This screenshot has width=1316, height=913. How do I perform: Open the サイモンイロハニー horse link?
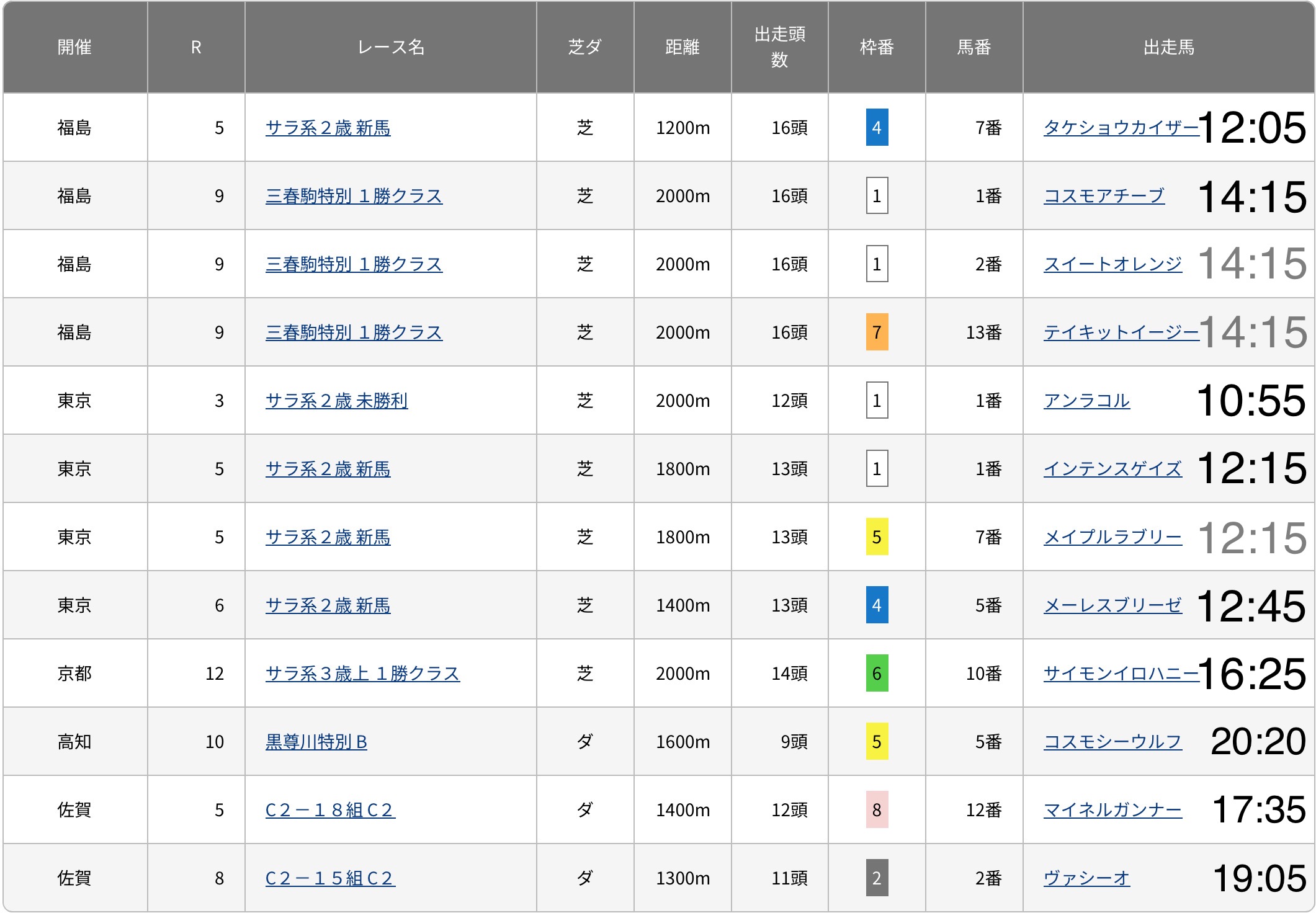pos(1120,674)
